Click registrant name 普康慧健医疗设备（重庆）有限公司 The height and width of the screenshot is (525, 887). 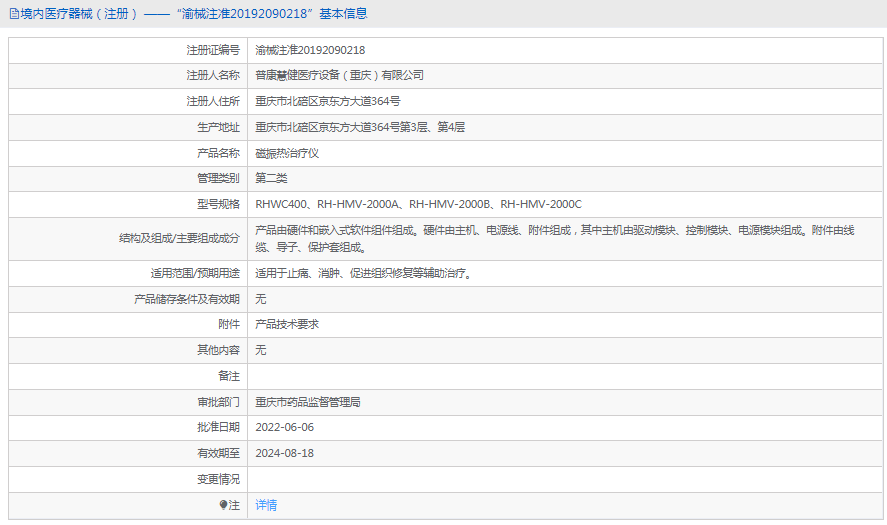339,75
